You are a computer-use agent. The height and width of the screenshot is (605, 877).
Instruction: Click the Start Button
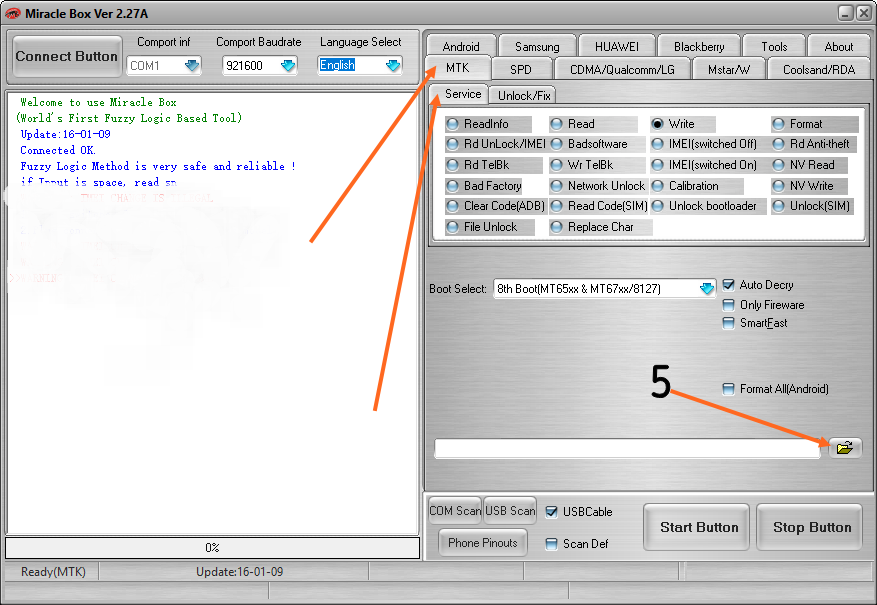(697, 527)
